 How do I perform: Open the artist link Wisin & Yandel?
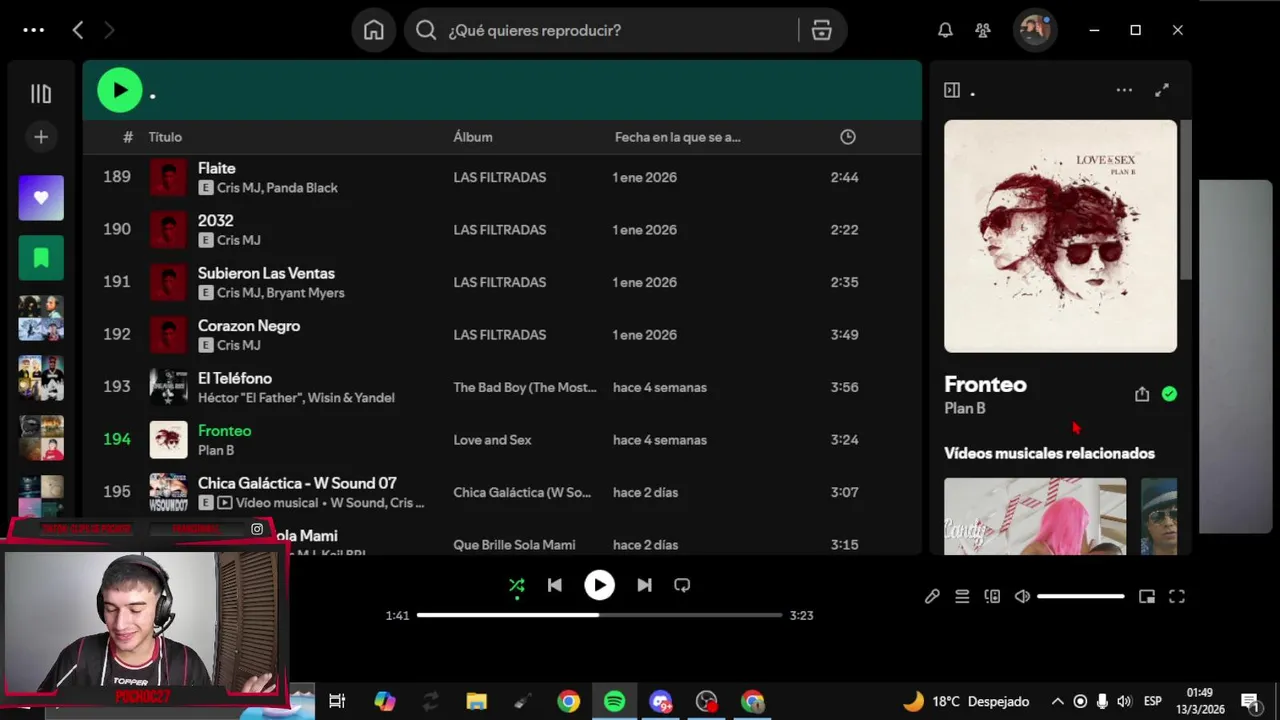coord(347,398)
